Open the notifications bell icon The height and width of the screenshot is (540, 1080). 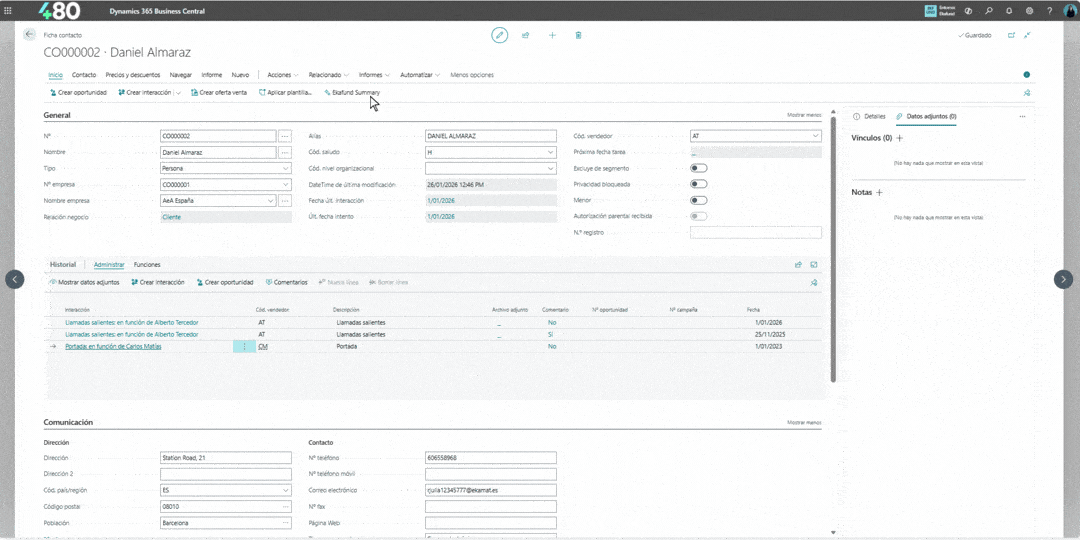(1009, 11)
